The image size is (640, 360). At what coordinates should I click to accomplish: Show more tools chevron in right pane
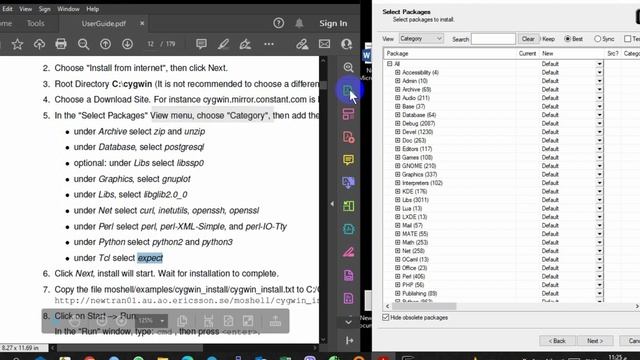tap(348, 322)
